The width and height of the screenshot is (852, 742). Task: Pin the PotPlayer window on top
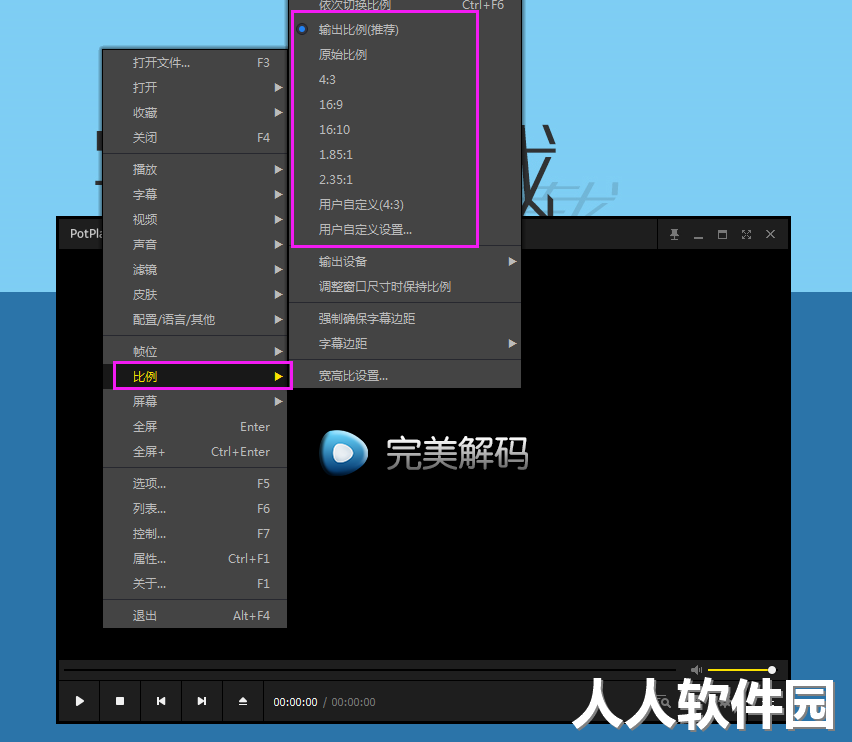point(674,234)
